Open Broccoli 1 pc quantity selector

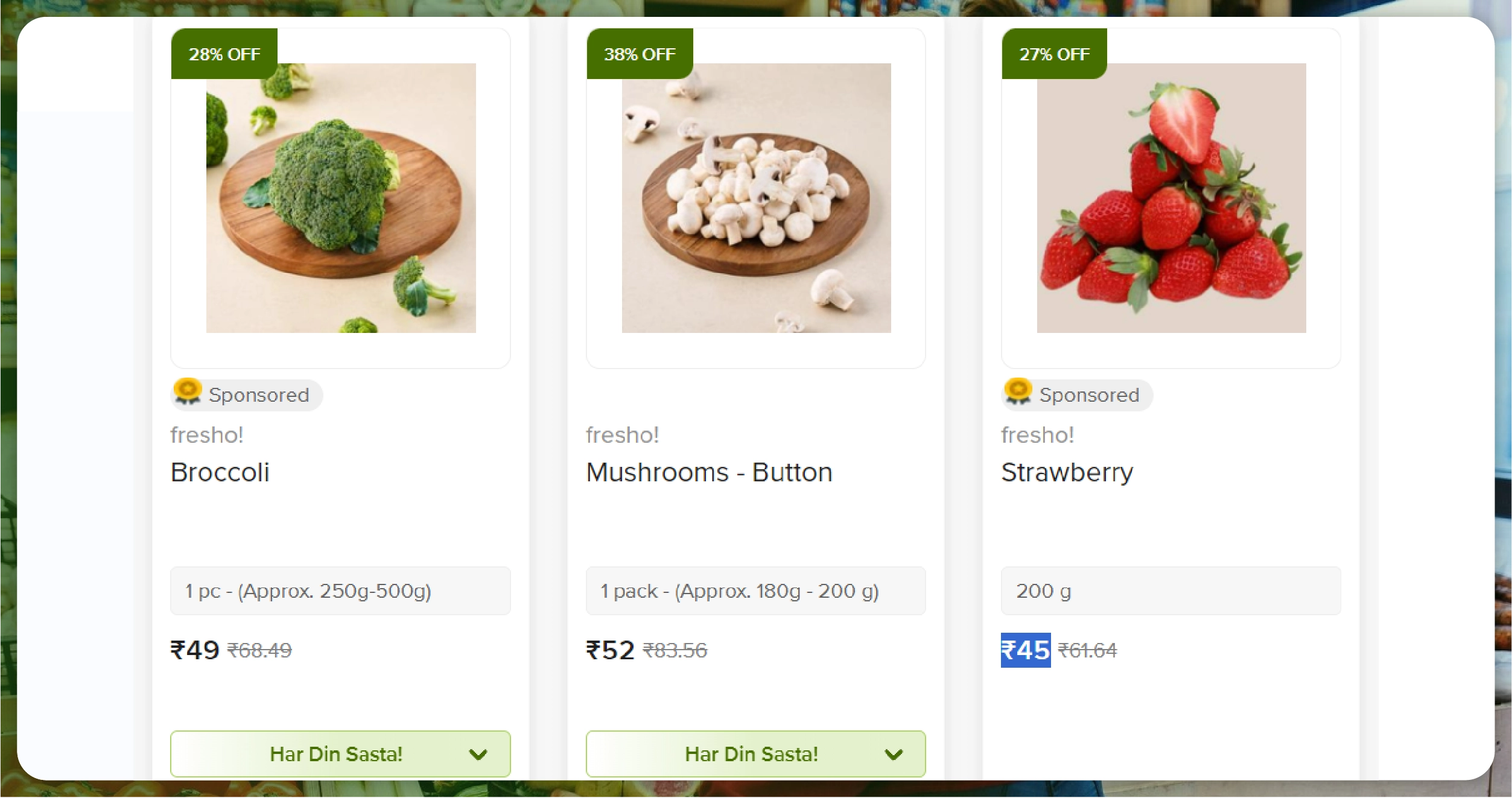pyautogui.click(x=340, y=591)
